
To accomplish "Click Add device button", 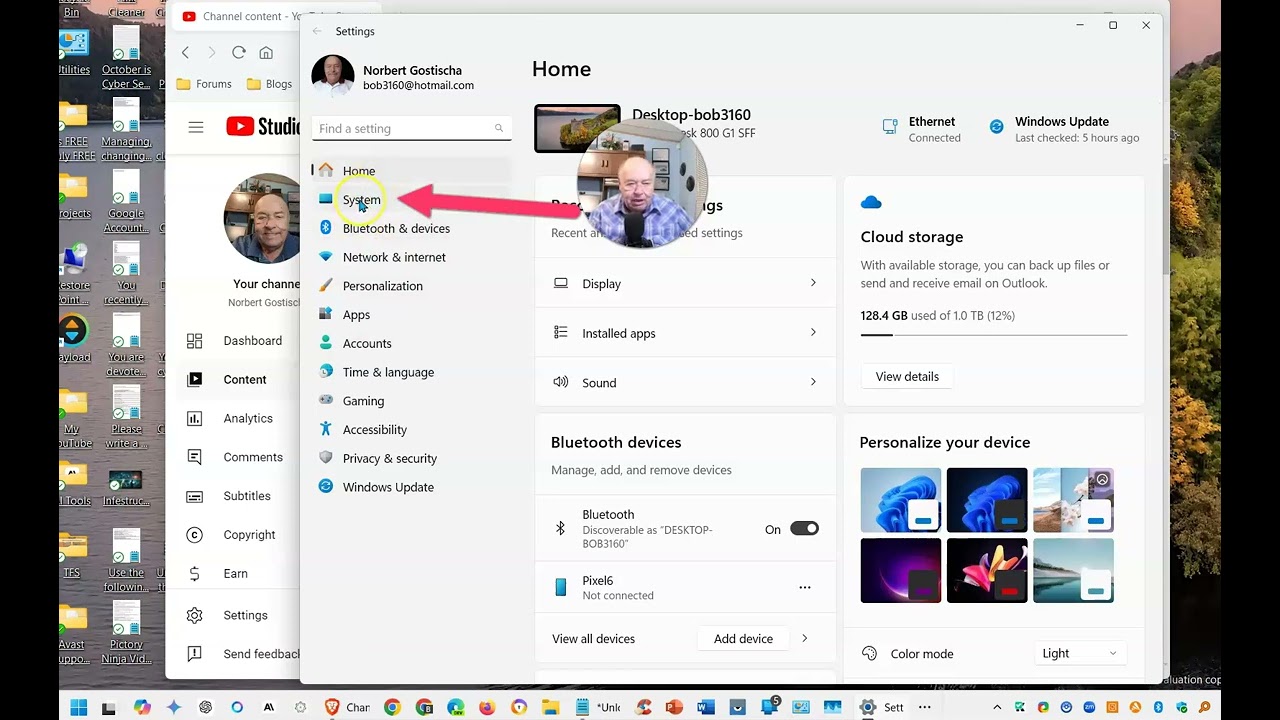I will 743,638.
